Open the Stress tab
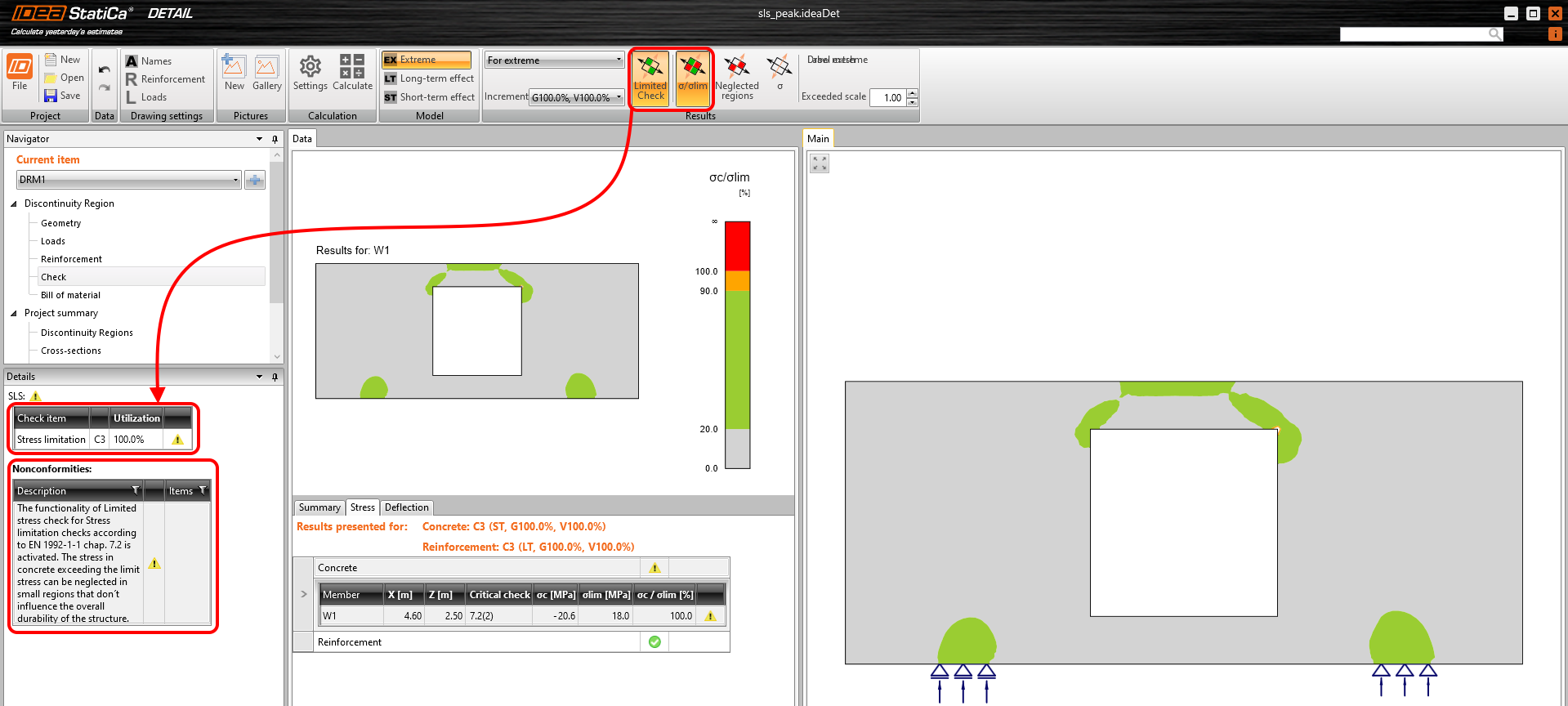This screenshot has width=1568, height=706. [363, 507]
